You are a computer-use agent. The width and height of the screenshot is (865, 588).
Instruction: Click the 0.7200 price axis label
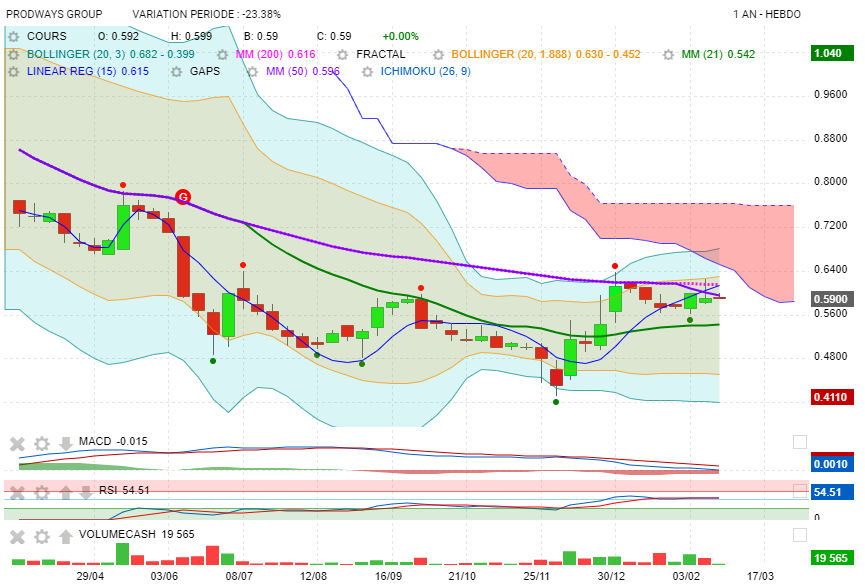[x=831, y=226]
